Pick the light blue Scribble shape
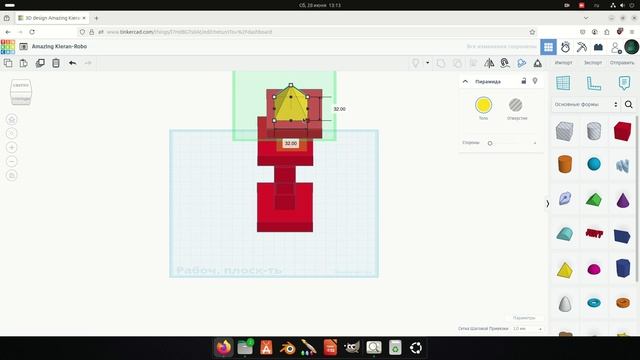 tap(622, 165)
